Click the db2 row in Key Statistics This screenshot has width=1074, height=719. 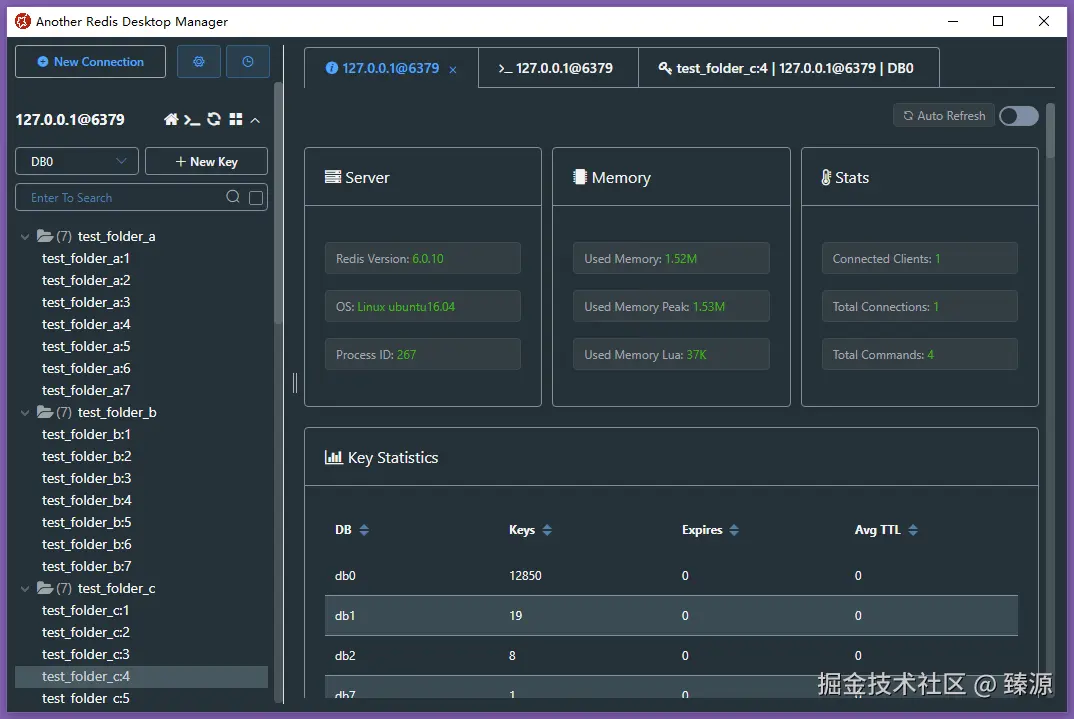coord(671,655)
